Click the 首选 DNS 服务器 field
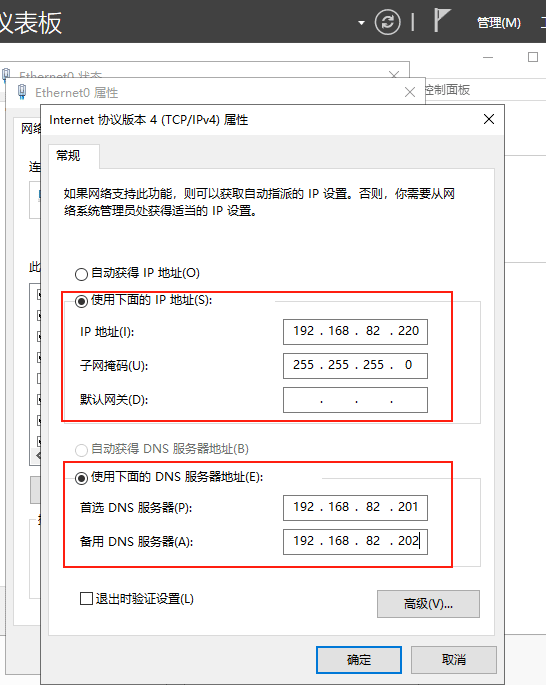The height and width of the screenshot is (685, 546). (x=355, y=508)
